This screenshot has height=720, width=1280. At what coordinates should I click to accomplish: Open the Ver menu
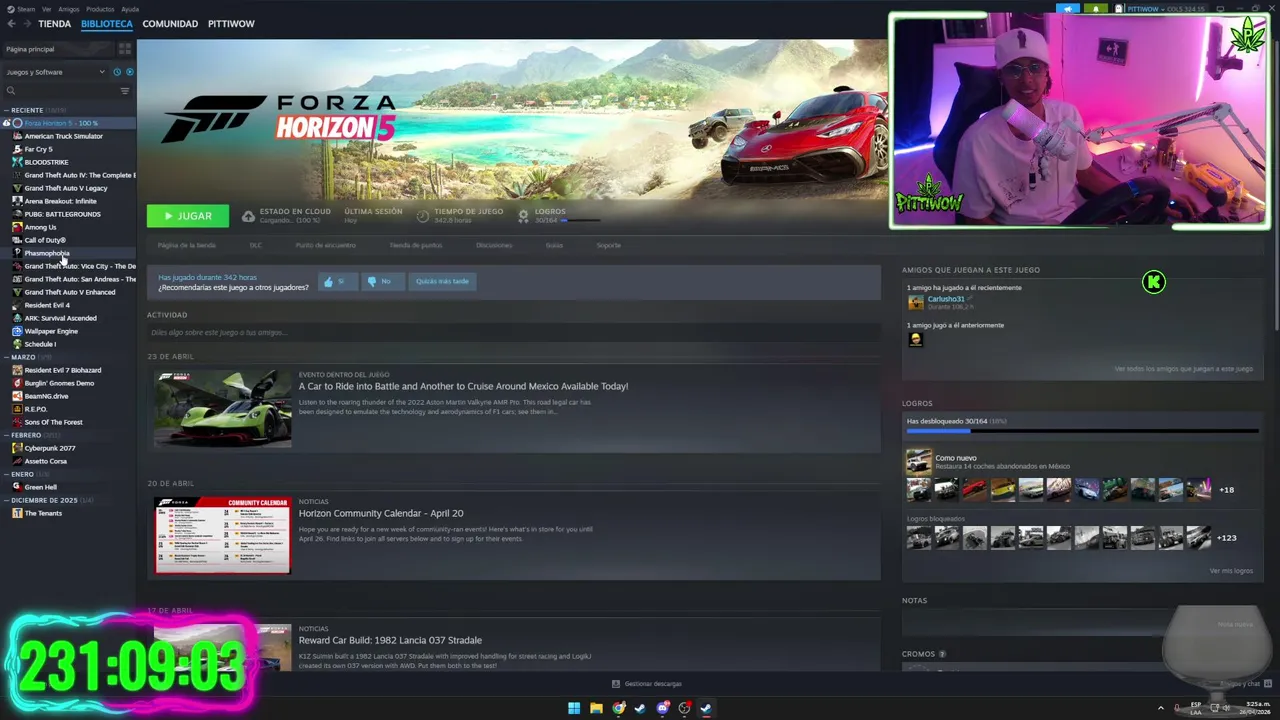click(47, 9)
